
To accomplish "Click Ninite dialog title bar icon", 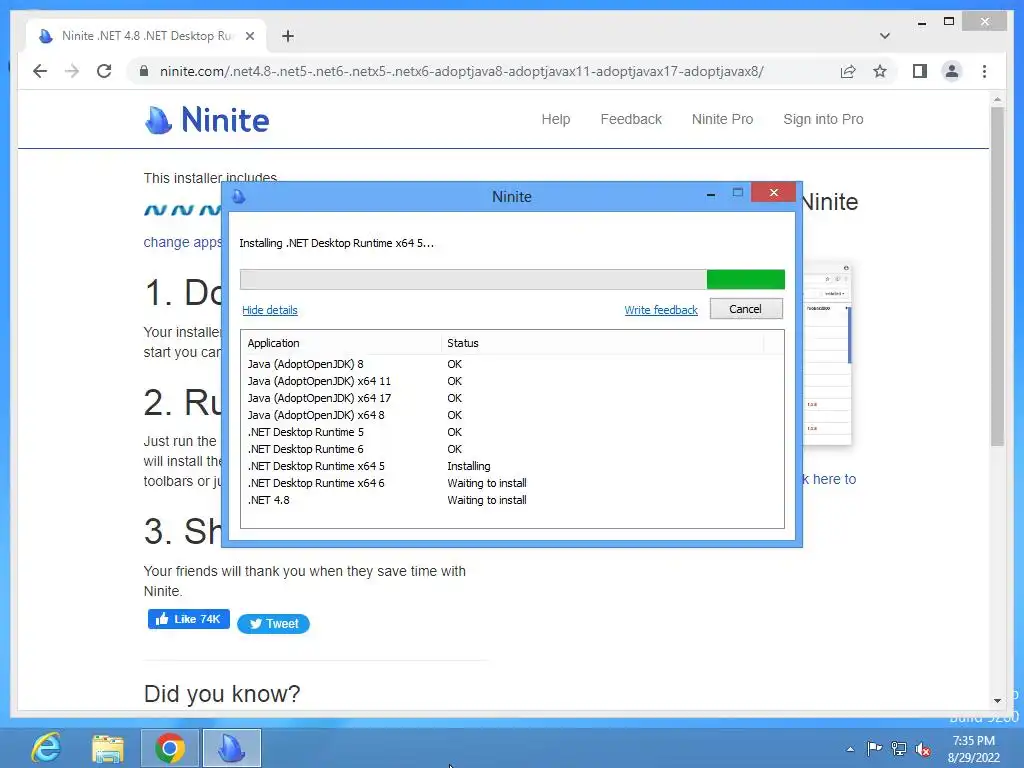I will click(x=238, y=197).
